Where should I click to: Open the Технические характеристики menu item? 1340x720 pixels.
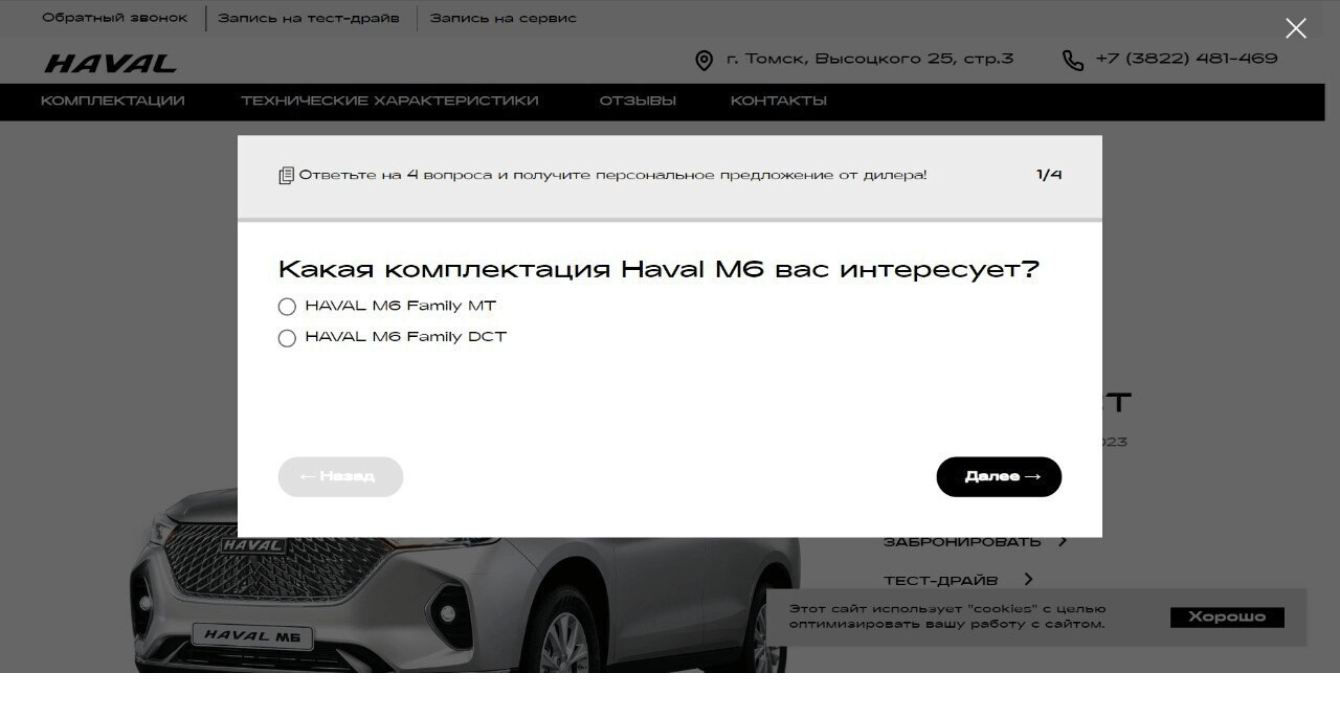click(x=390, y=101)
